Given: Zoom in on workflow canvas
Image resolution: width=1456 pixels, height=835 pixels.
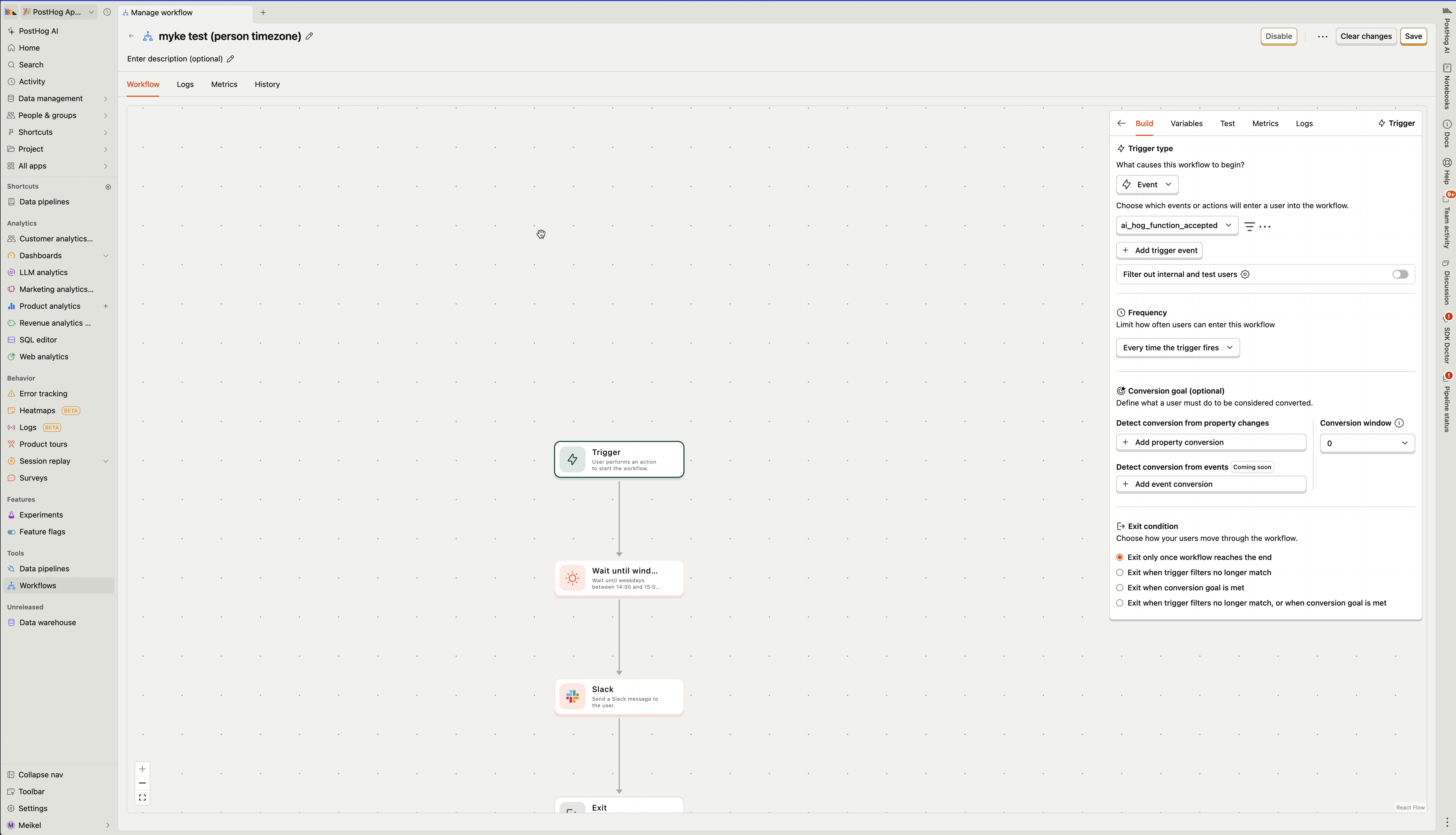Looking at the screenshot, I should pos(142,769).
